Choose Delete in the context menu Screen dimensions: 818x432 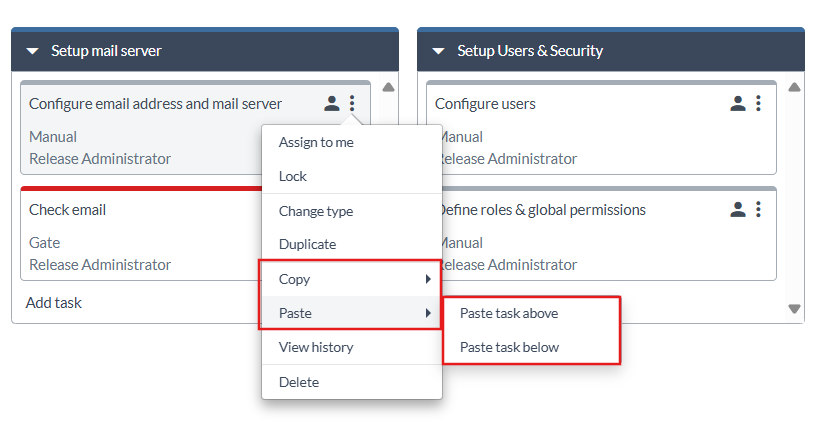pos(298,382)
